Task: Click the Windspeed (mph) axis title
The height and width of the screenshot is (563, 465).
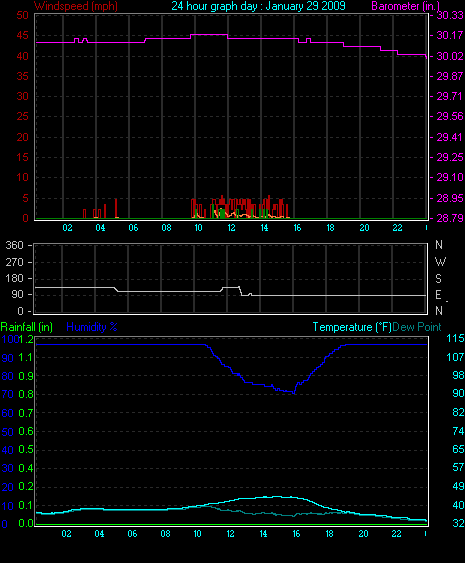Action: pyautogui.click(x=76, y=6)
